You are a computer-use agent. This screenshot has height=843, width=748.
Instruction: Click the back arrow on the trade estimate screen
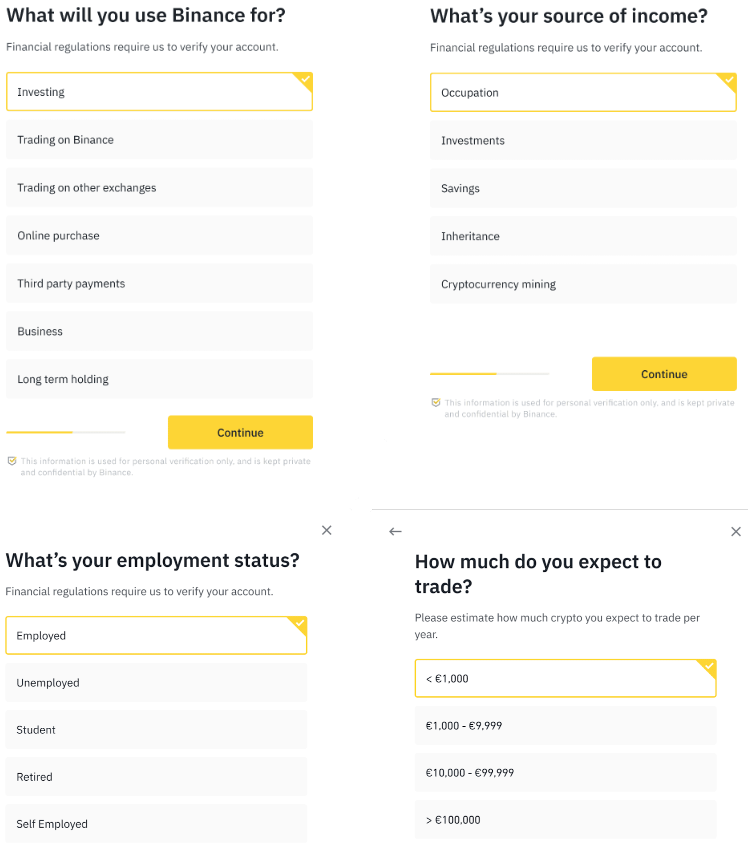395,531
